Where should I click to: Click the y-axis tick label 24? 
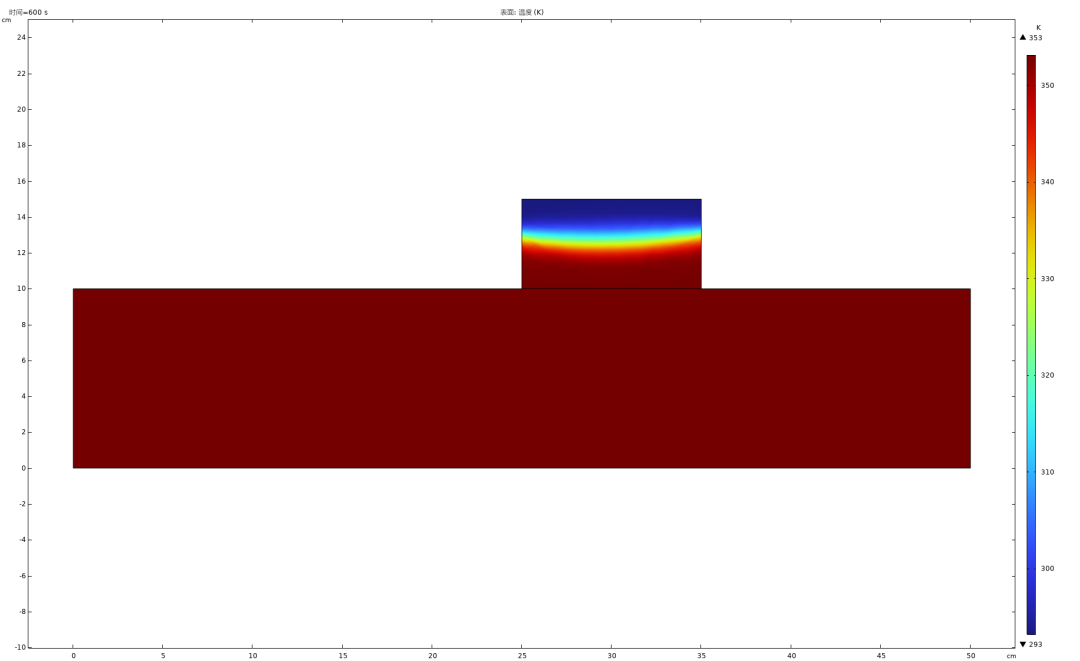(21, 37)
